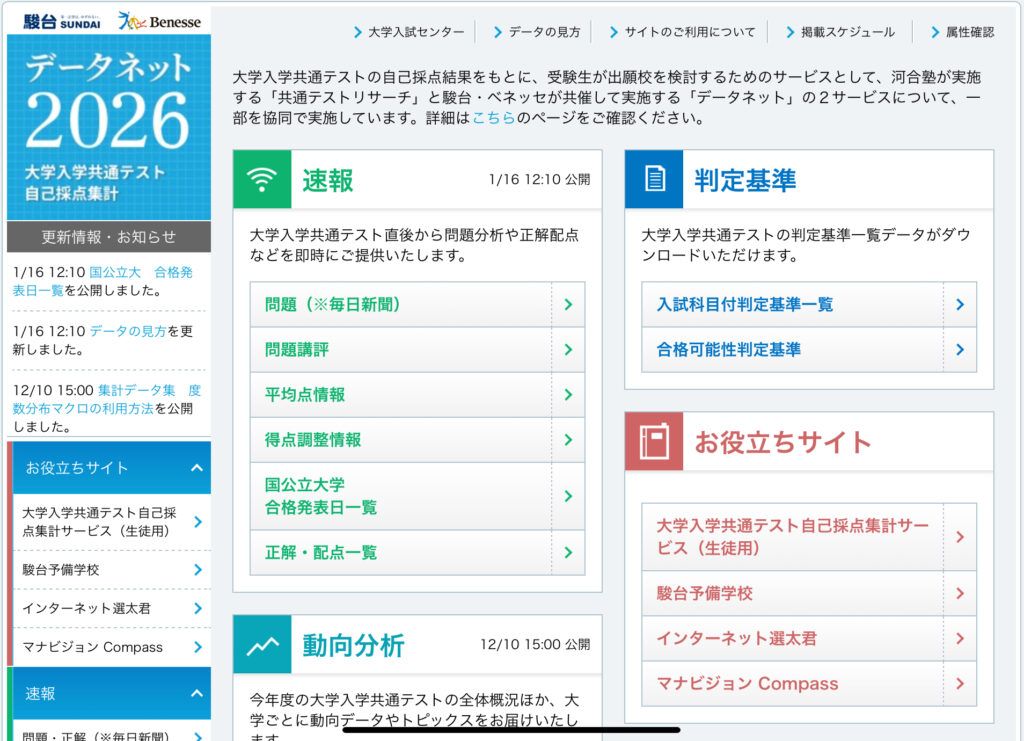Screen dimensions: 1024x741
Task: Click the データネット 2026 banner image
Action: 108,127
